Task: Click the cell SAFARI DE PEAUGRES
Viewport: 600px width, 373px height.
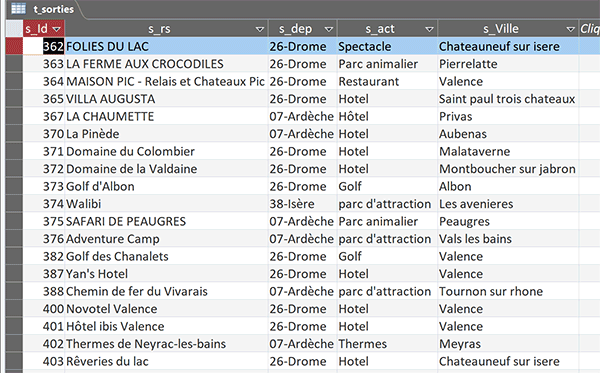Action: pyautogui.click(x=166, y=222)
